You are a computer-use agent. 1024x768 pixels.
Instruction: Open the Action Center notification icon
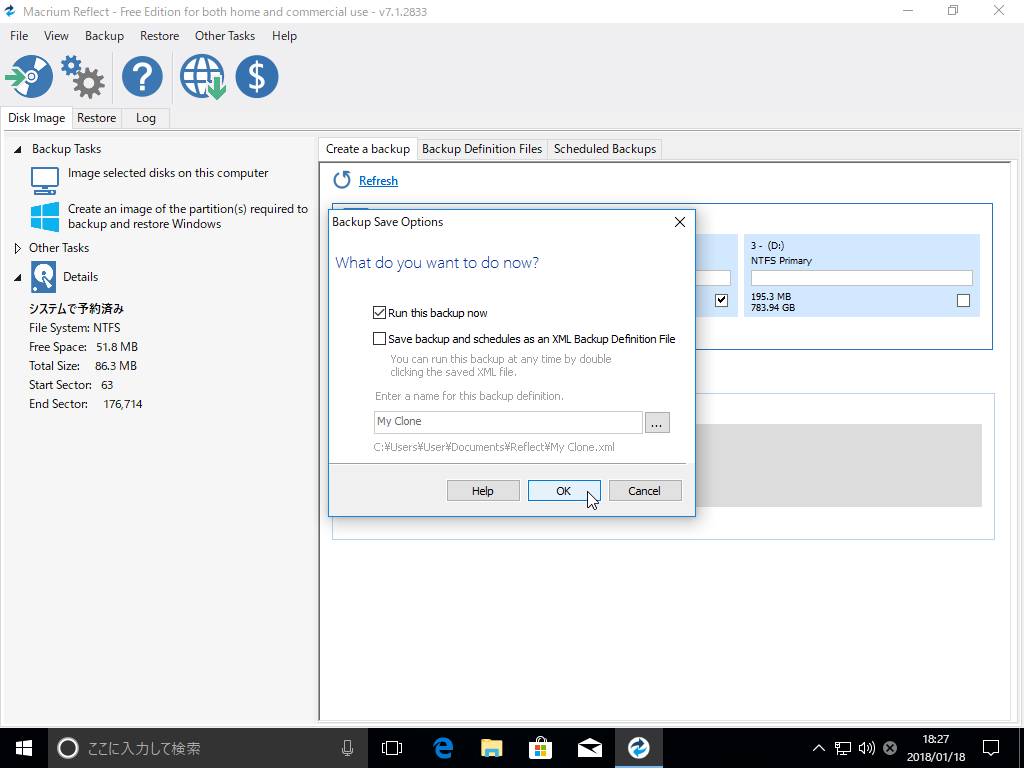991,748
